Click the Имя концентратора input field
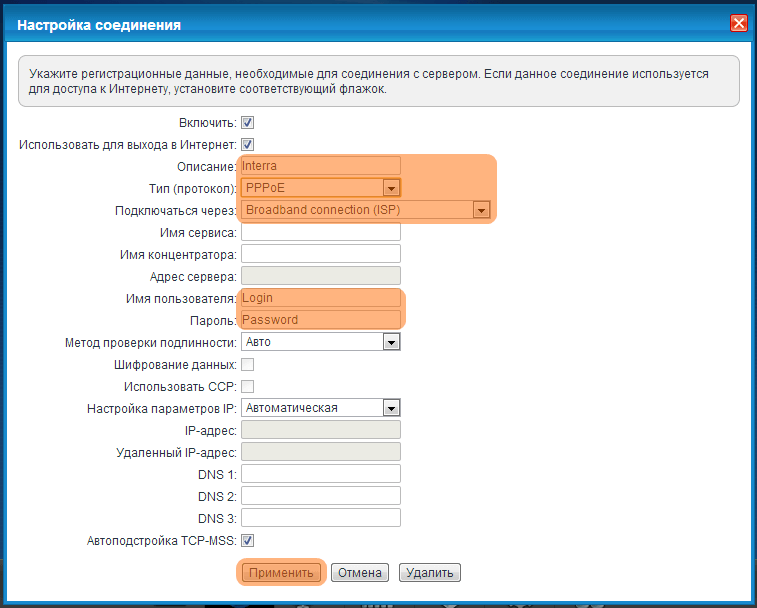Screen dimensions: 757x608 (320, 254)
